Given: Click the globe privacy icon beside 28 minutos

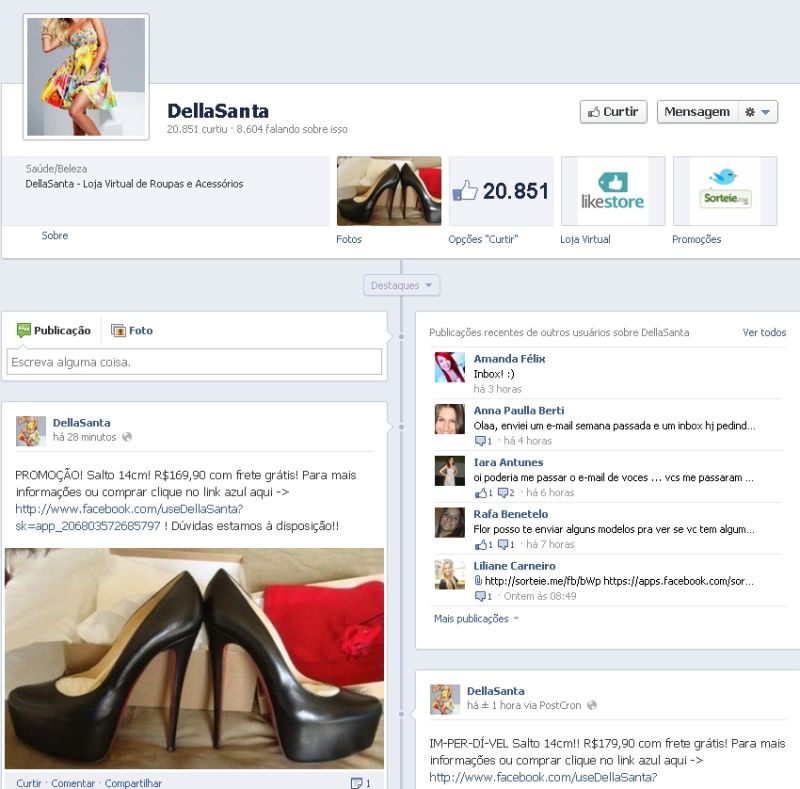Looking at the screenshot, I should [127, 437].
